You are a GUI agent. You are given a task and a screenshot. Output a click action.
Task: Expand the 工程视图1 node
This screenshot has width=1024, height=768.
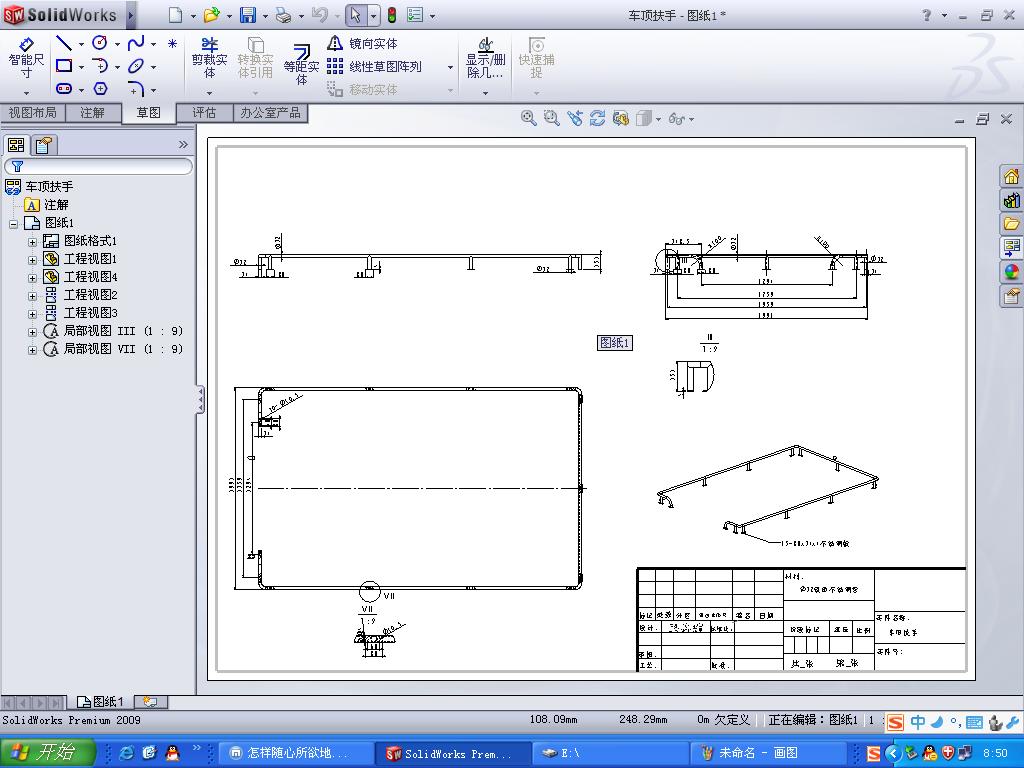[x=32, y=259]
